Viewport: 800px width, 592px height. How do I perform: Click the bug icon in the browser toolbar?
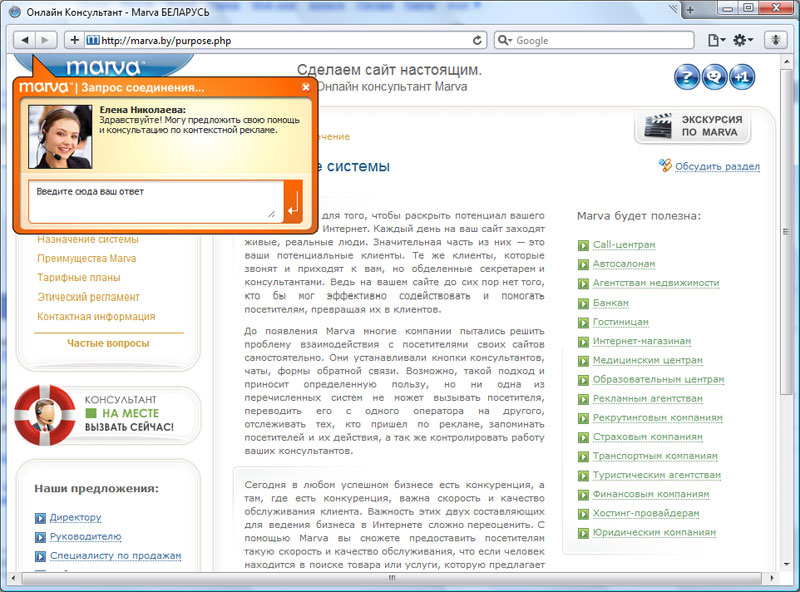776,40
